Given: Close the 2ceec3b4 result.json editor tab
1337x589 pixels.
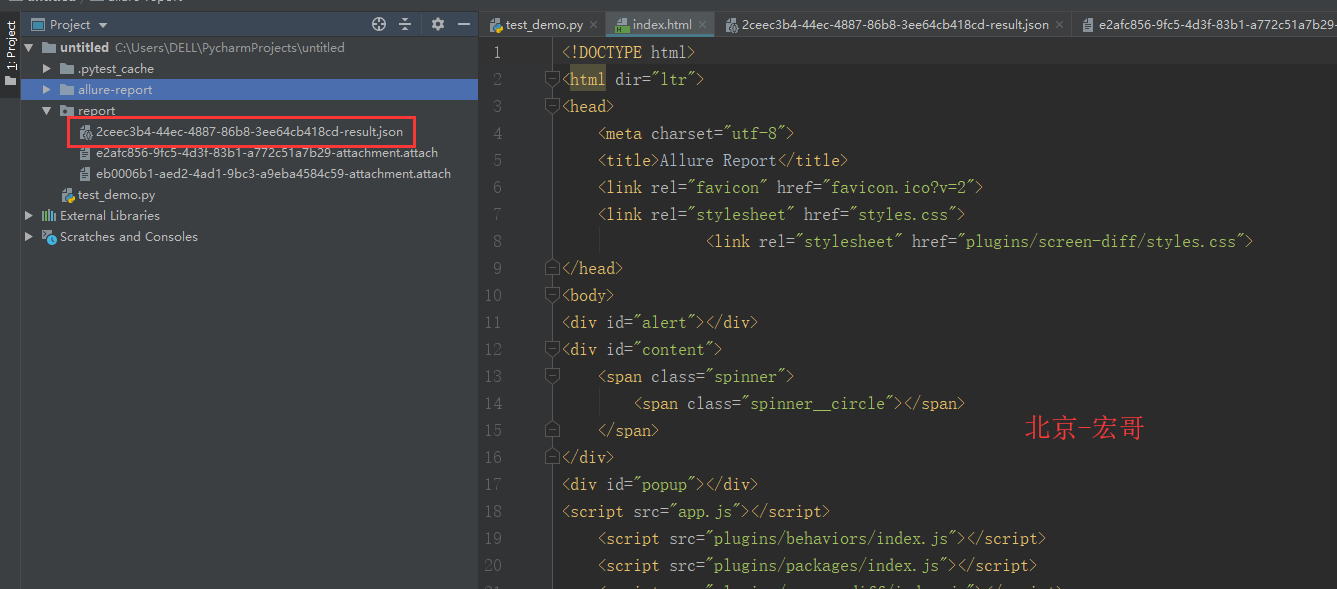Looking at the screenshot, I should click(x=1059, y=25).
